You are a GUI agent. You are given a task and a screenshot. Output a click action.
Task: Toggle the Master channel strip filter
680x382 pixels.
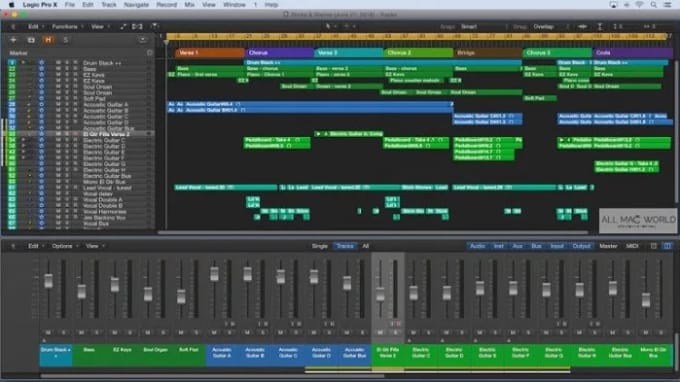click(x=608, y=246)
